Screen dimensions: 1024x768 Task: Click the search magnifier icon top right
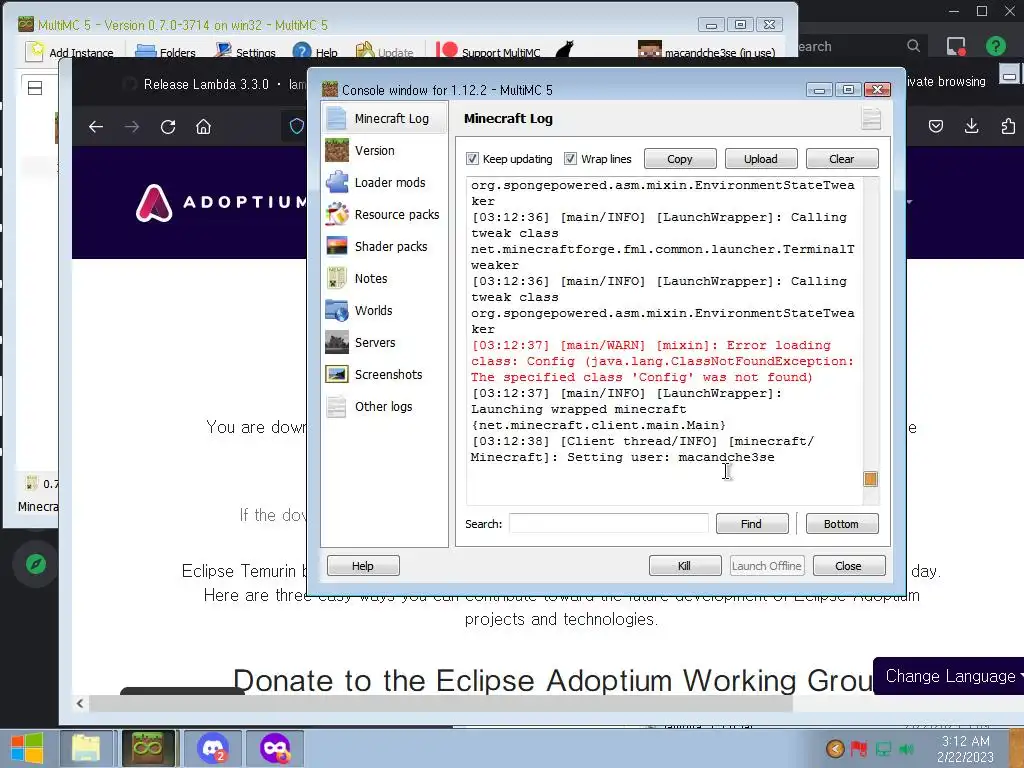click(914, 46)
